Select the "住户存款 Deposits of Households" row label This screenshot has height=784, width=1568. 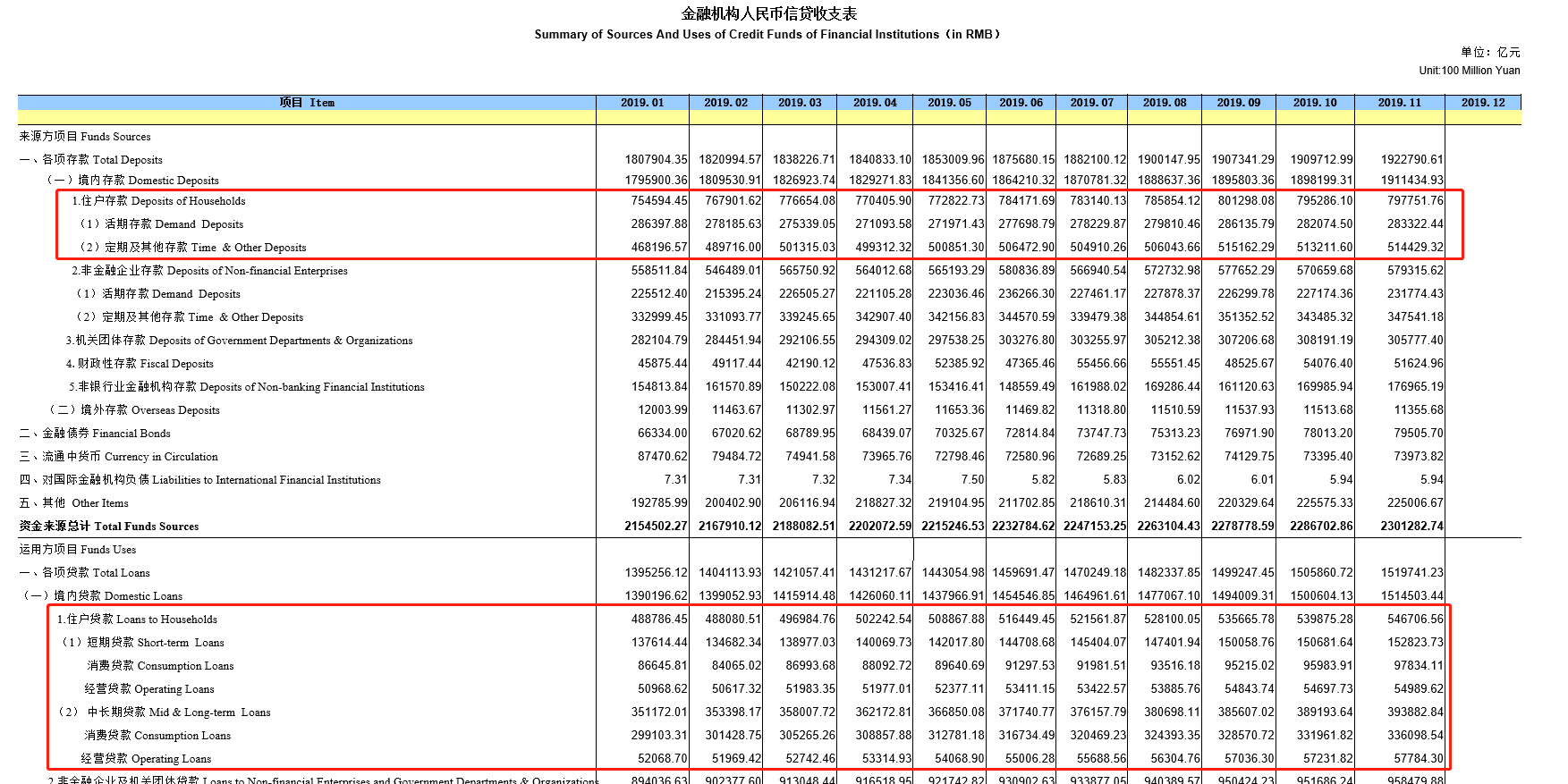coord(158,201)
